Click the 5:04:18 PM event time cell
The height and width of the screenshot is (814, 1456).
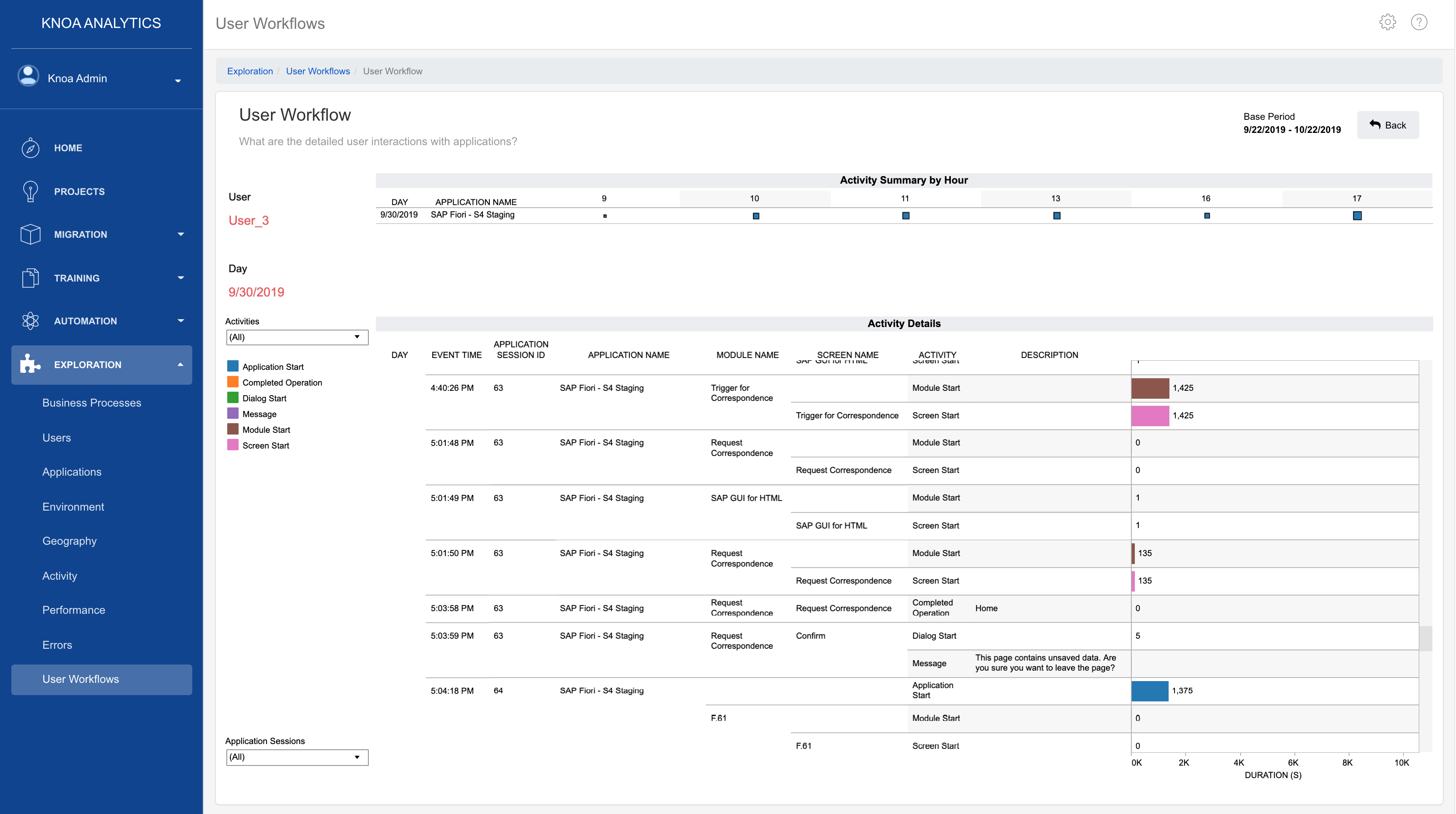[x=451, y=691]
